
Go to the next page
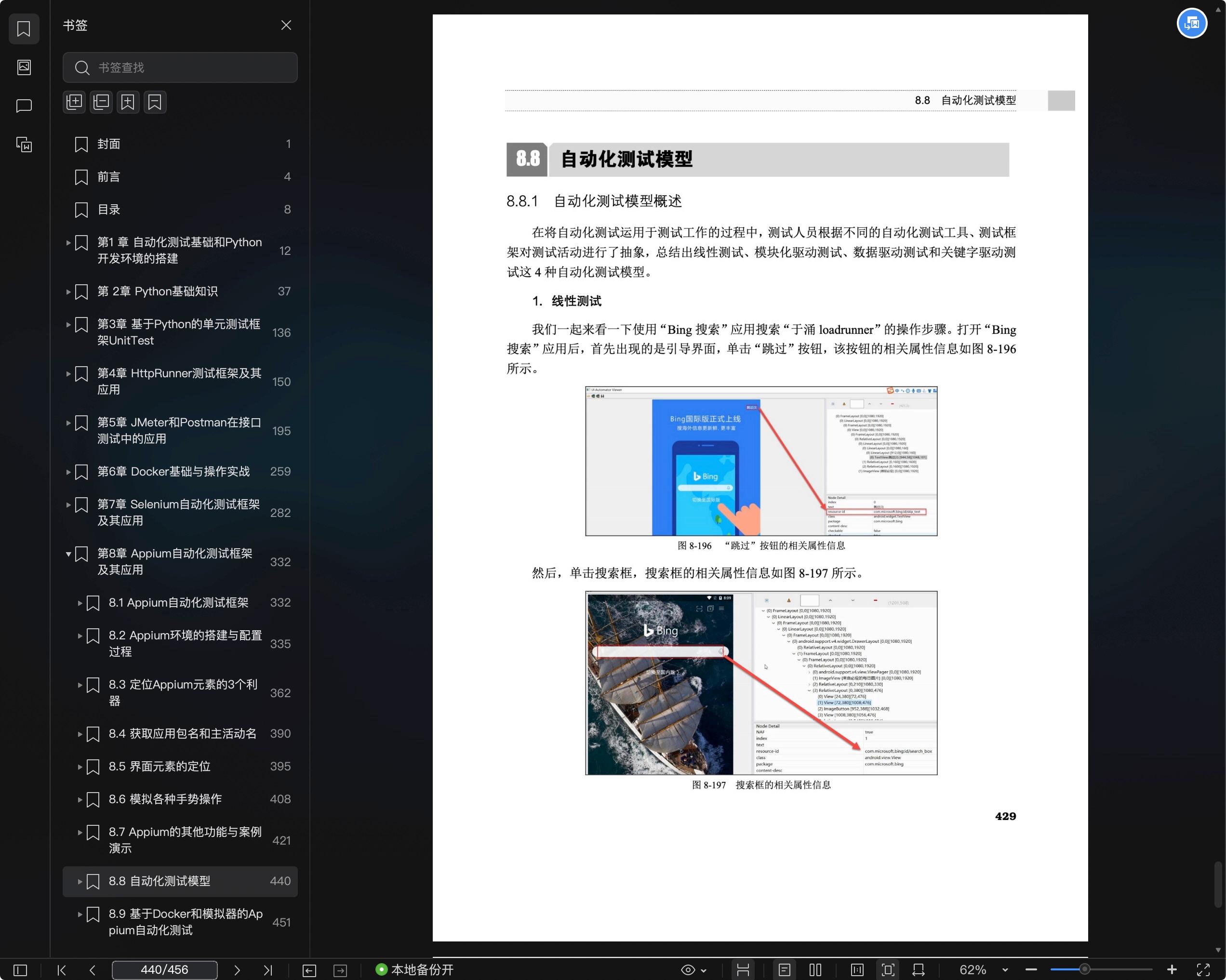tap(237, 970)
